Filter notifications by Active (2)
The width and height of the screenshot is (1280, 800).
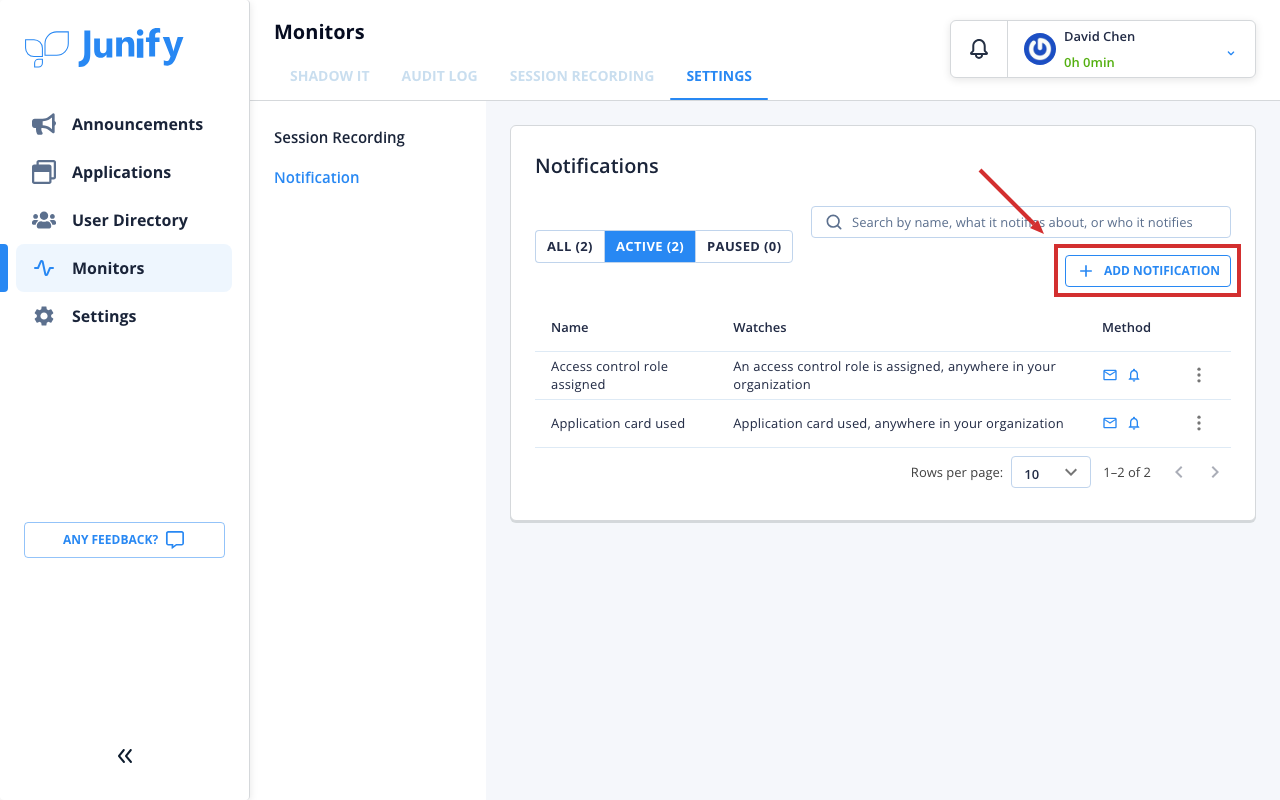(650, 246)
